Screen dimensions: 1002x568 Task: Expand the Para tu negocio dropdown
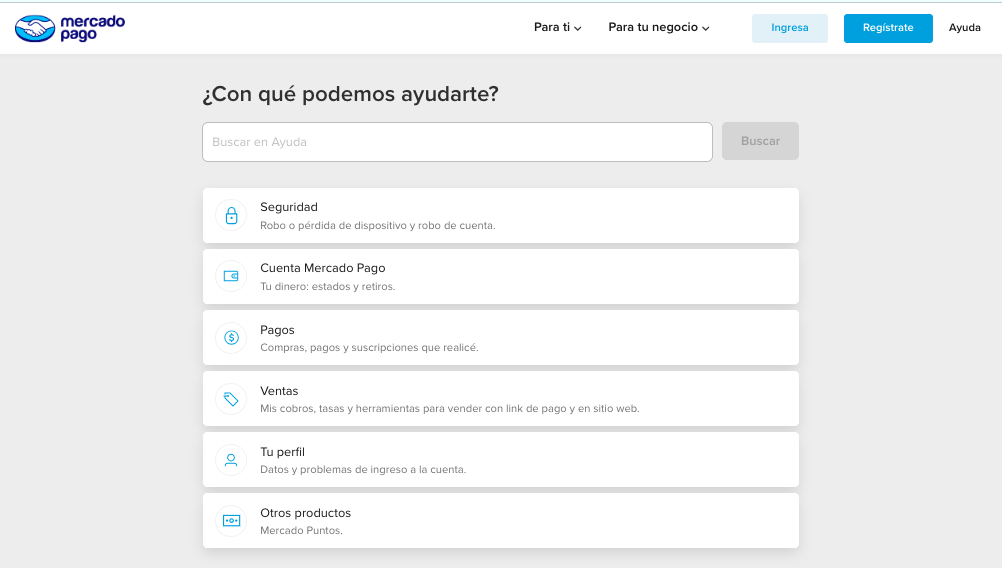[x=659, y=27]
